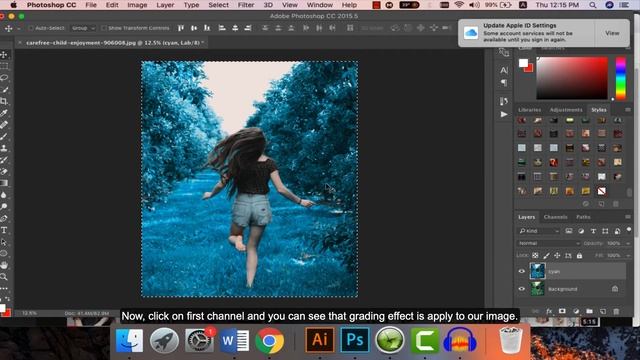The height and width of the screenshot is (360, 640).
Task: Click View on Apple ID notification
Action: pos(612,33)
